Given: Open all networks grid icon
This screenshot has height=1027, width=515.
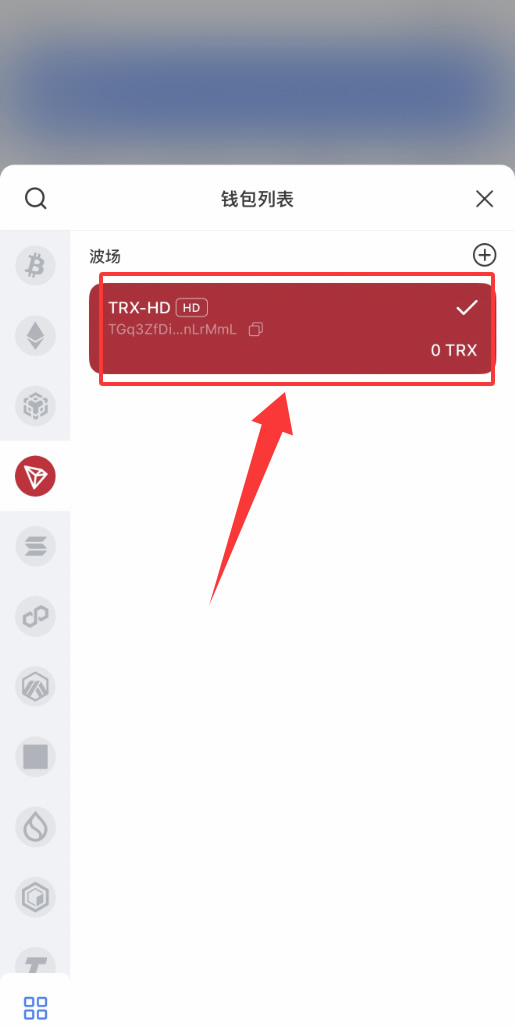Looking at the screenshot, I should click(x=35, y=1008).
